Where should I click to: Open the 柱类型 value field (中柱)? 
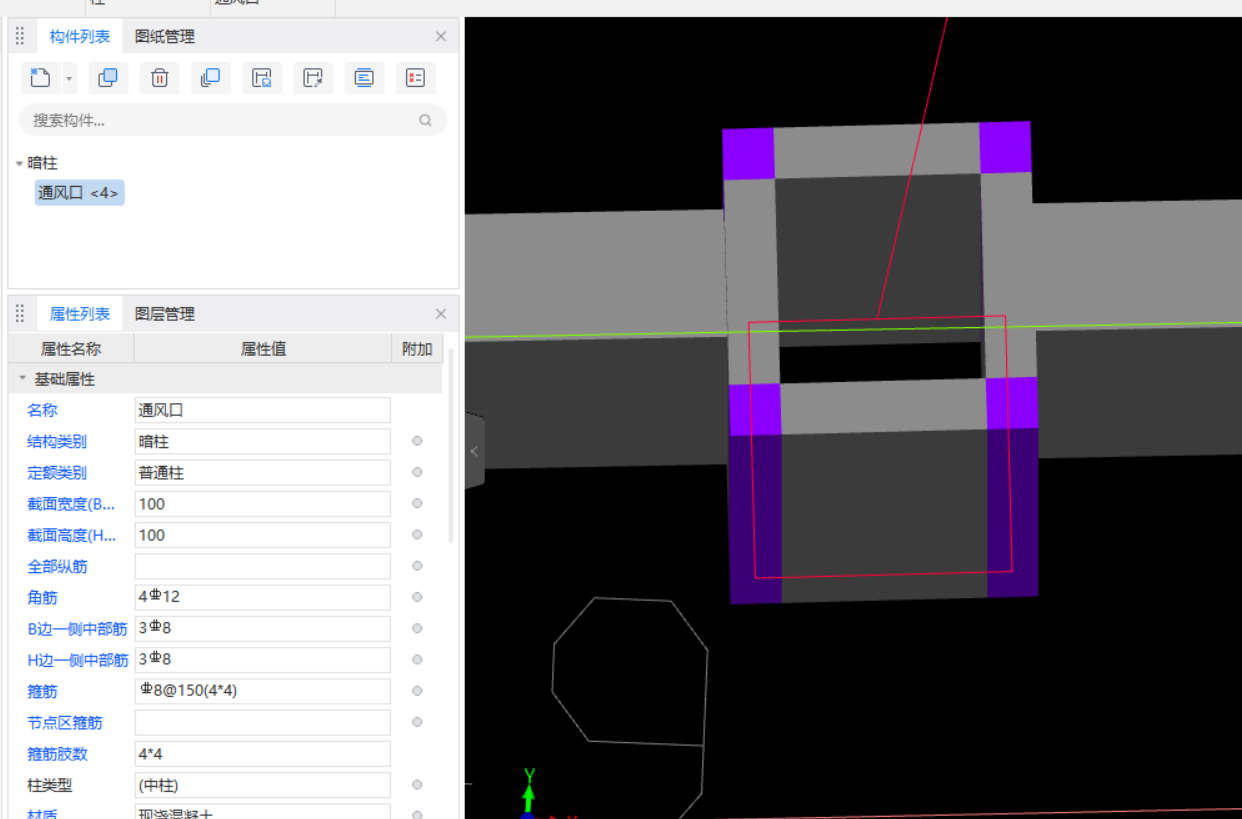tap(263, 785)
